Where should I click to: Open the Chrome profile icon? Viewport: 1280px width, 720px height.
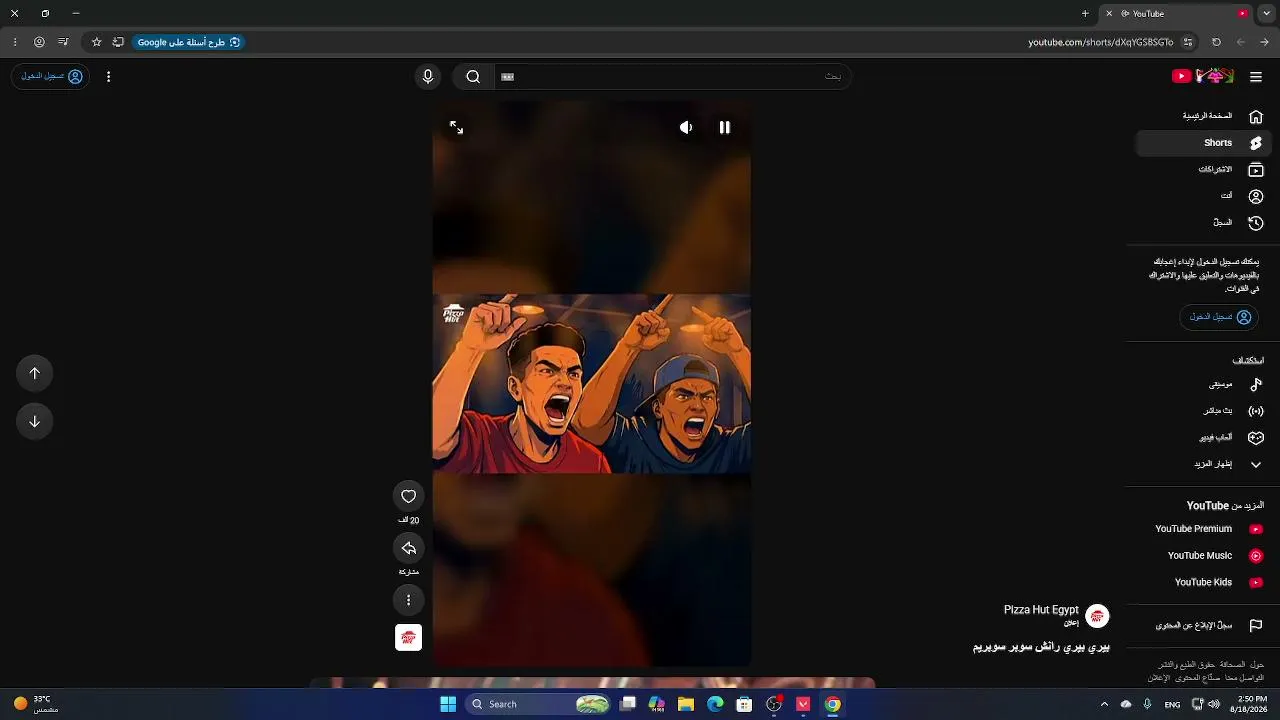[39, 42]
